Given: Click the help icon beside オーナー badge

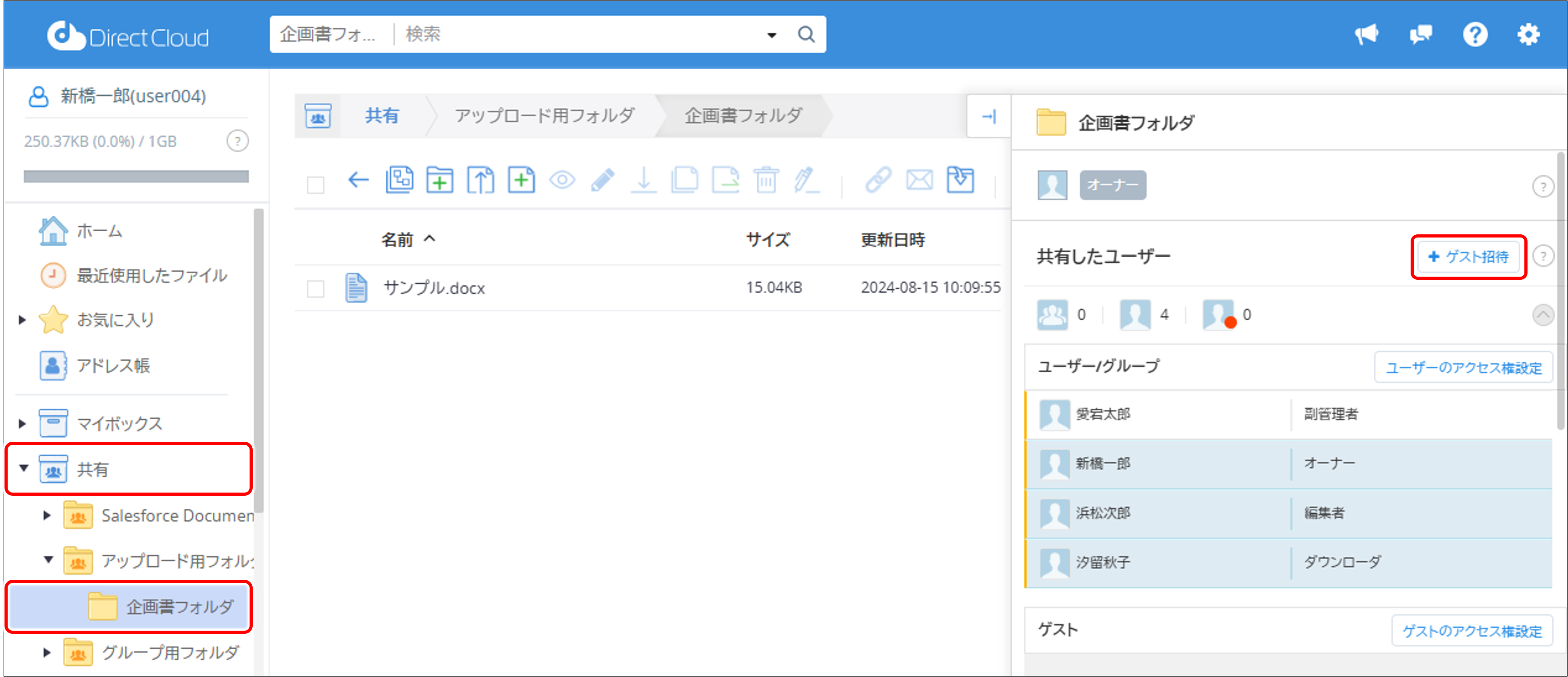Looking at the screenshot, I should coord(1543,186).
